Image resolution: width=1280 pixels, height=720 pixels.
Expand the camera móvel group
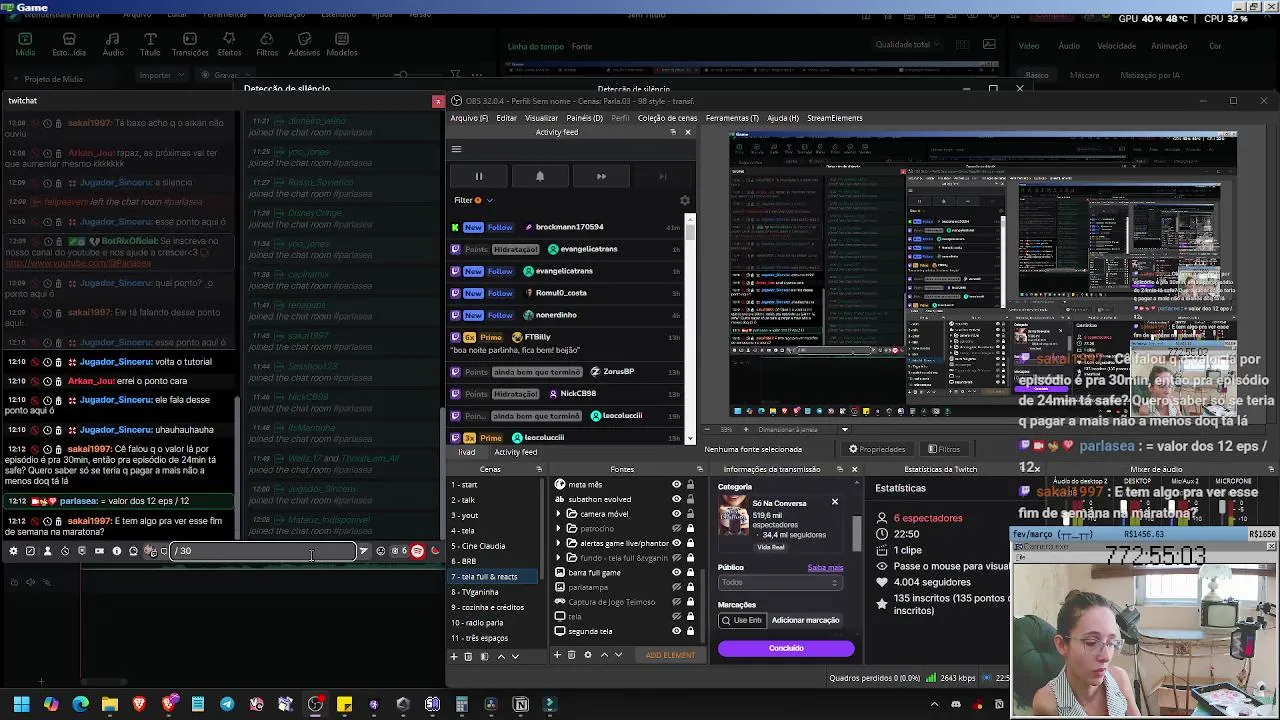coord(558,514)
